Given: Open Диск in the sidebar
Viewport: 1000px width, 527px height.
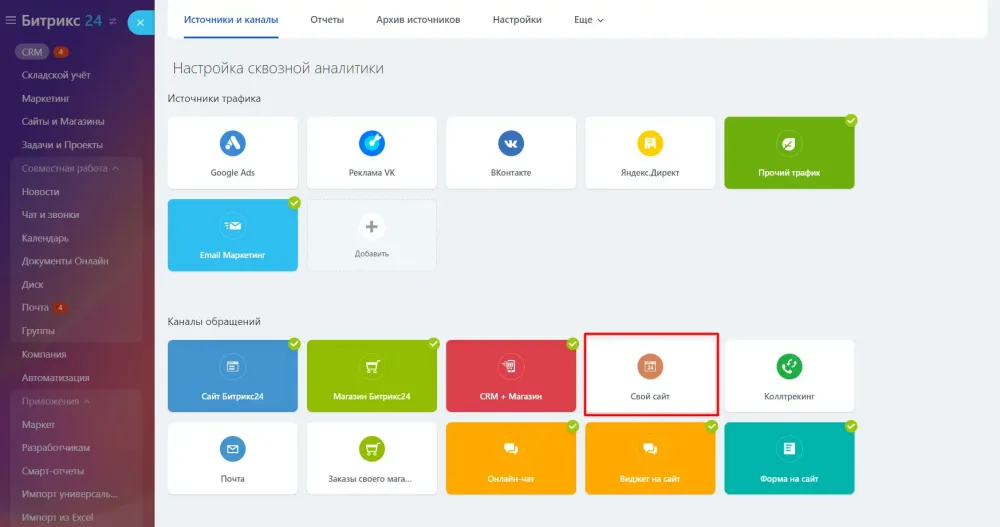Looking at the screenshot, I should 33,285.
